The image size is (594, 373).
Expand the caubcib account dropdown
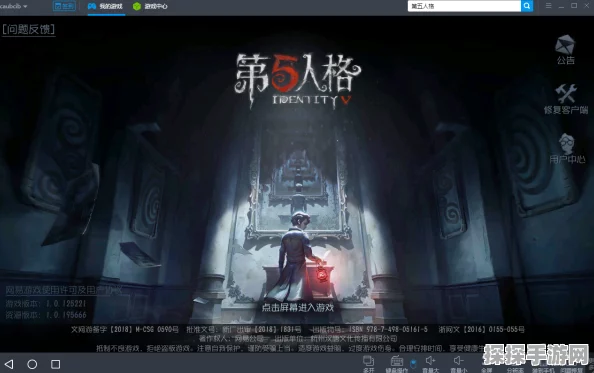tap(14, 6)
